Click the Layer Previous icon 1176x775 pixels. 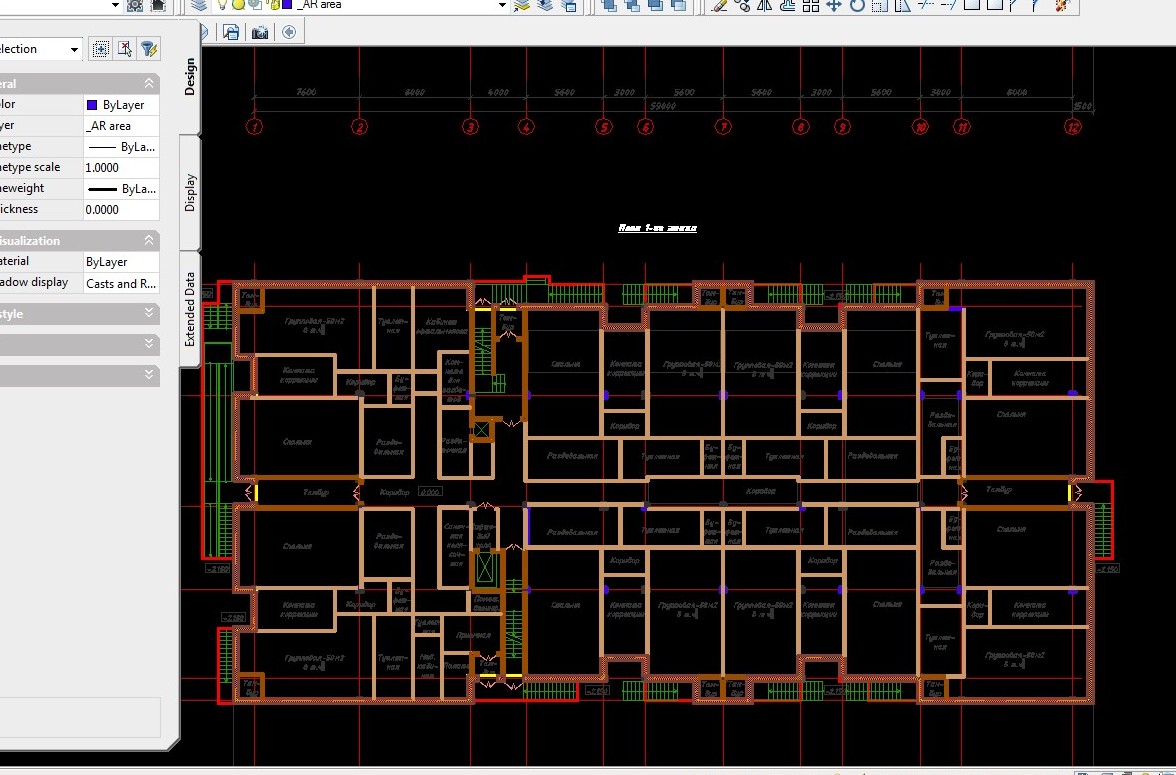(x=545, y=5)
